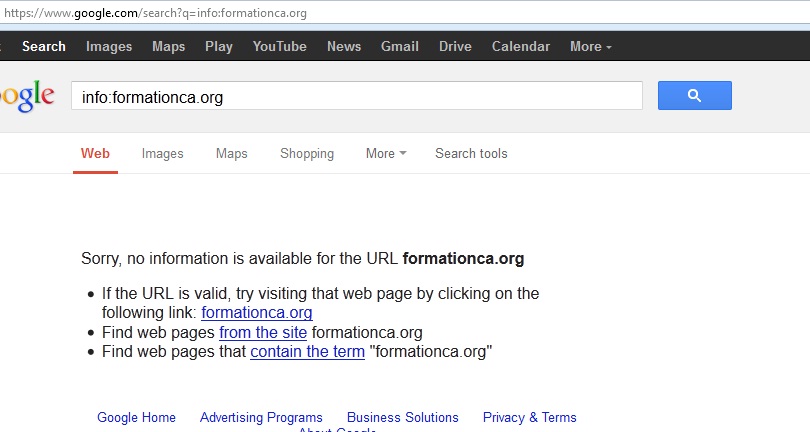Go to Gmail in the top bar
Viewport: 810px width, 432px height.
(400, 46)
